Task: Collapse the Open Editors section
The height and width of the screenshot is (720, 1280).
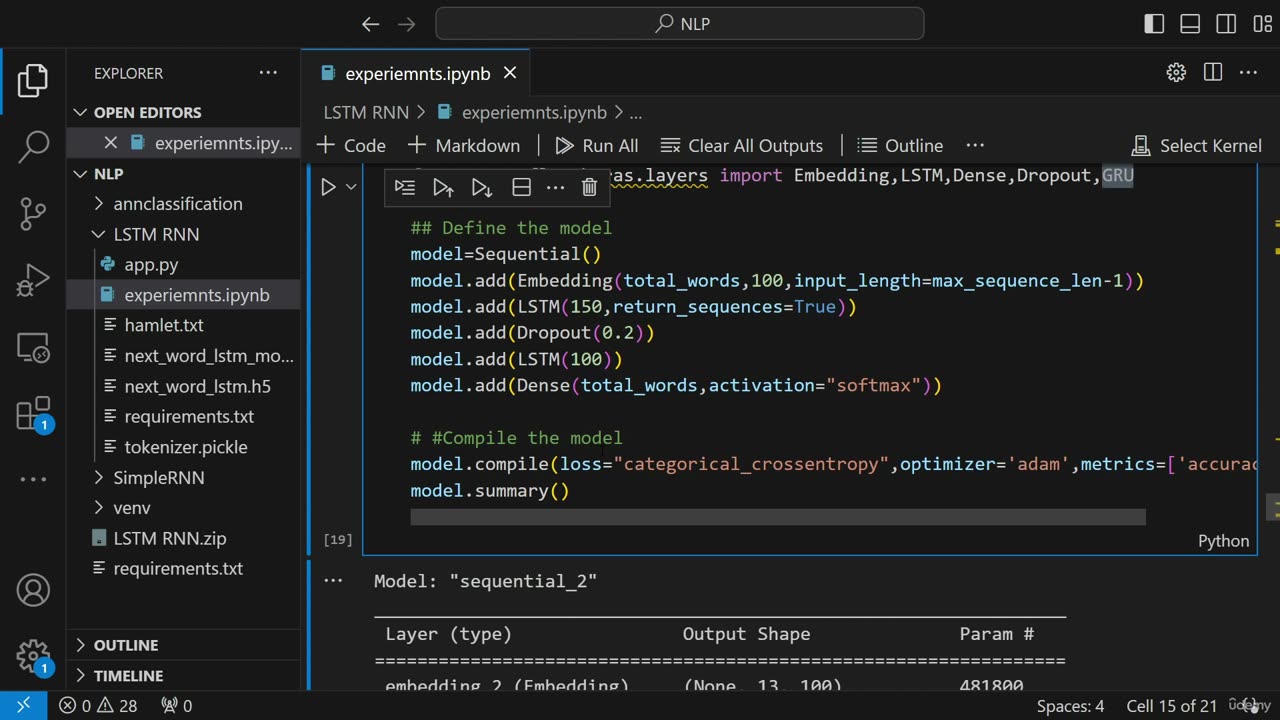Action: [x=184, y=112]
